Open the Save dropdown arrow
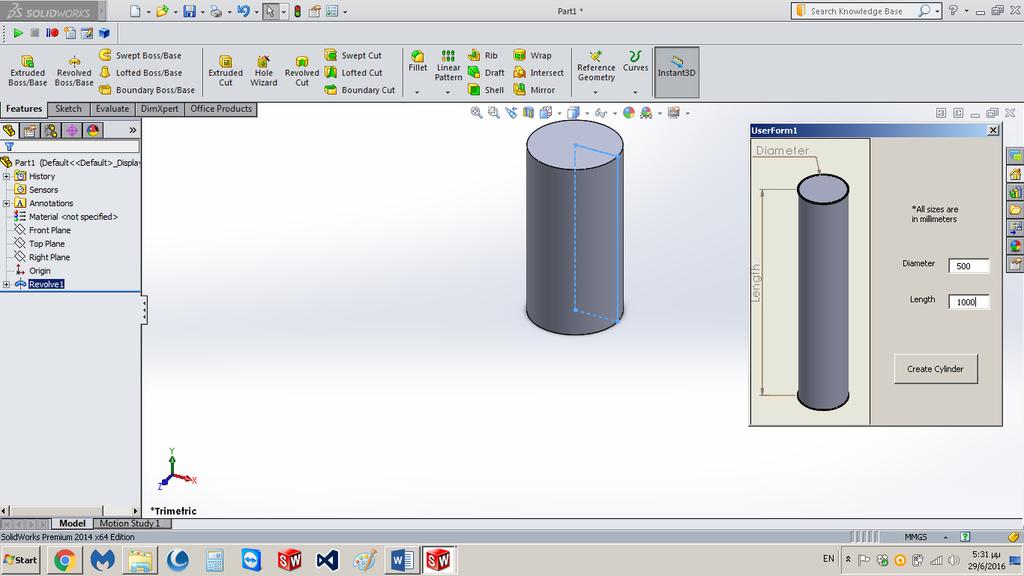Image resolution: width=1024 pixels, height=576 pixels. 202,12
